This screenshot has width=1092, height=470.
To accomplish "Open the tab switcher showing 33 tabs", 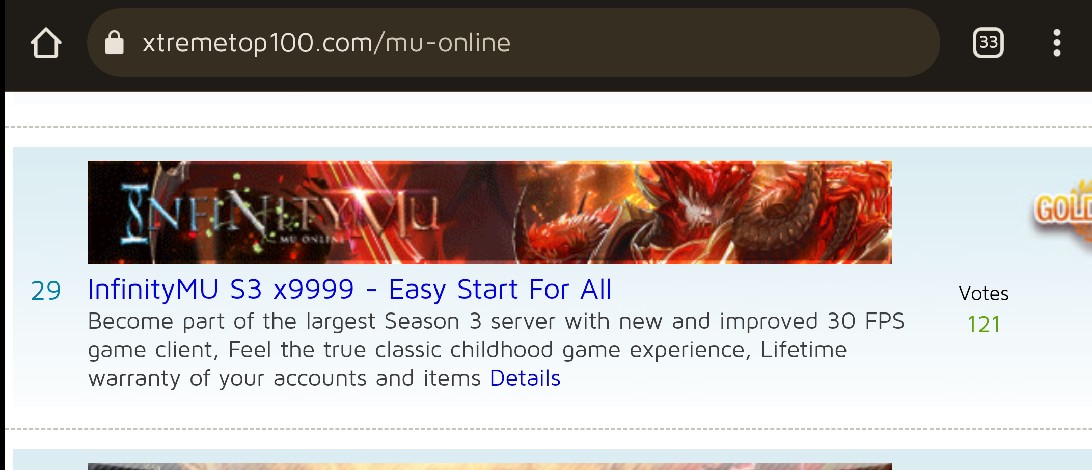I will tap(988, 43).
